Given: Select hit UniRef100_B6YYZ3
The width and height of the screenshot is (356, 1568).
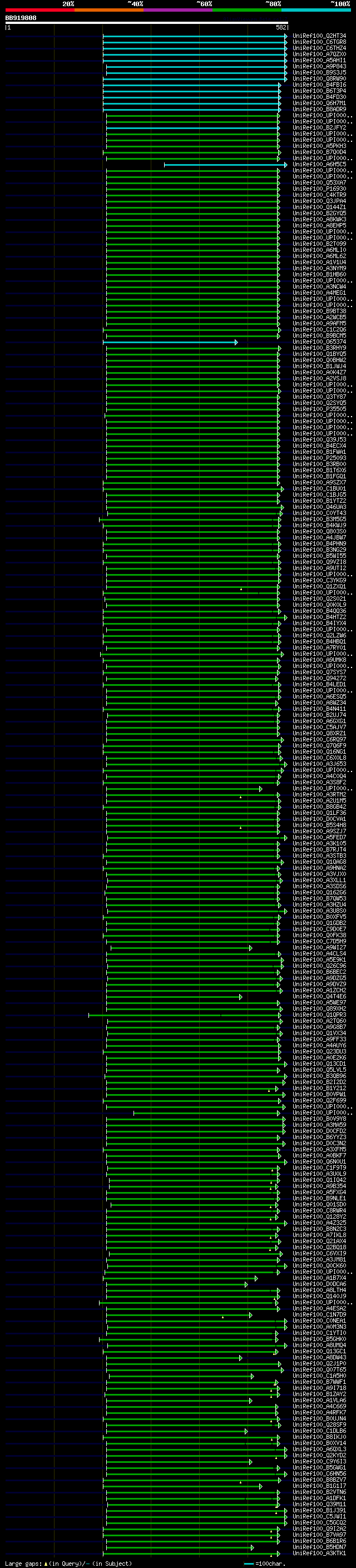Looking at the screenshot, I should tap(319, 1137).
